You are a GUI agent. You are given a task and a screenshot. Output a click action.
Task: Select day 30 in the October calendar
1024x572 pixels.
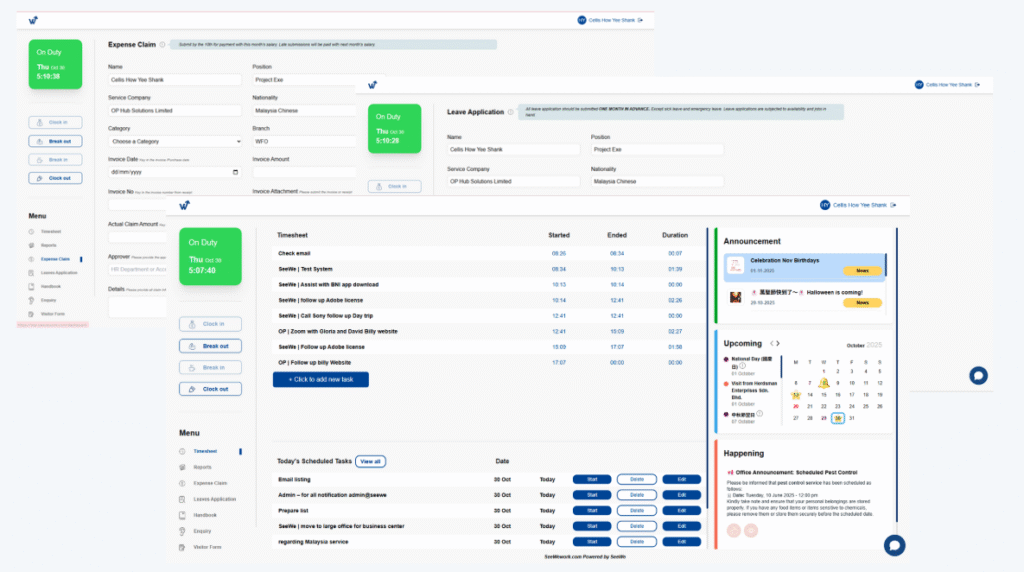[837, 418]
